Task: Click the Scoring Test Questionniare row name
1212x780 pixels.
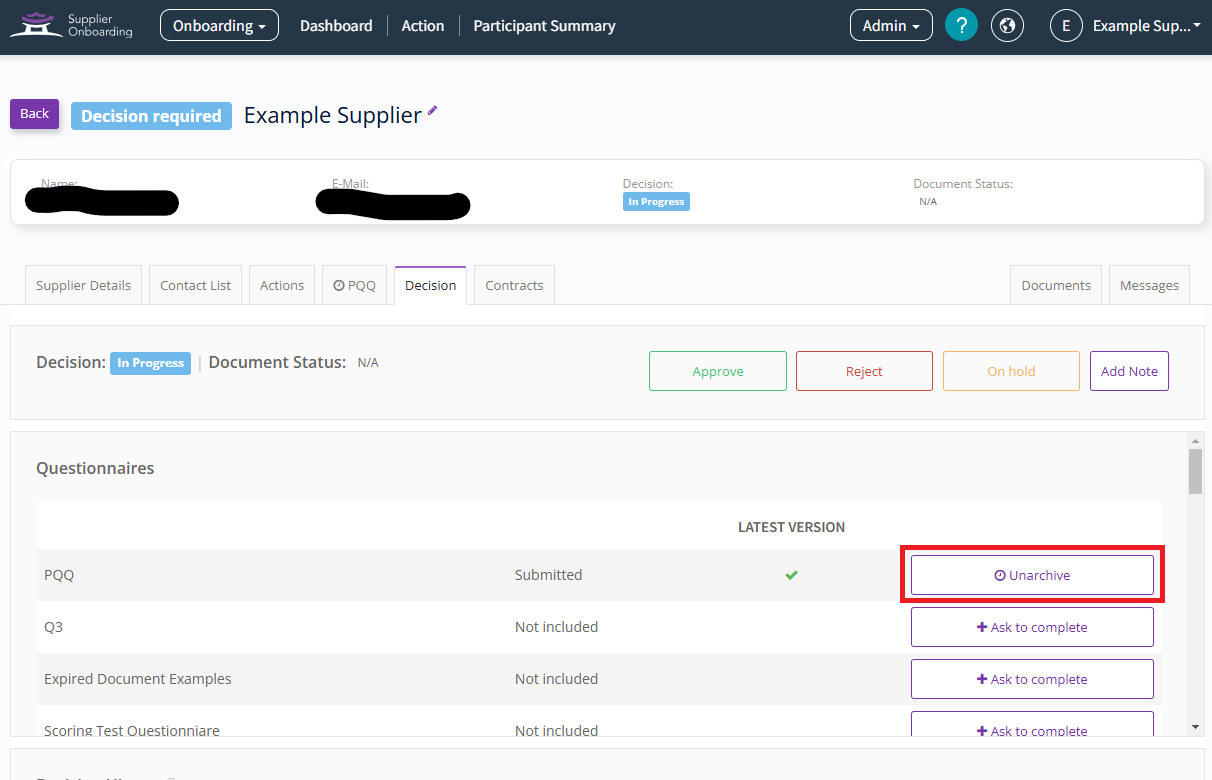Action: click(x=132, y=730)
